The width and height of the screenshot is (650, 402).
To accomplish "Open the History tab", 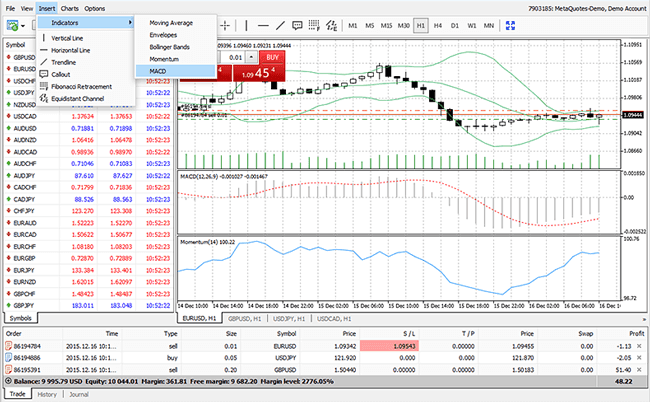I will click(x=47, y=395).
